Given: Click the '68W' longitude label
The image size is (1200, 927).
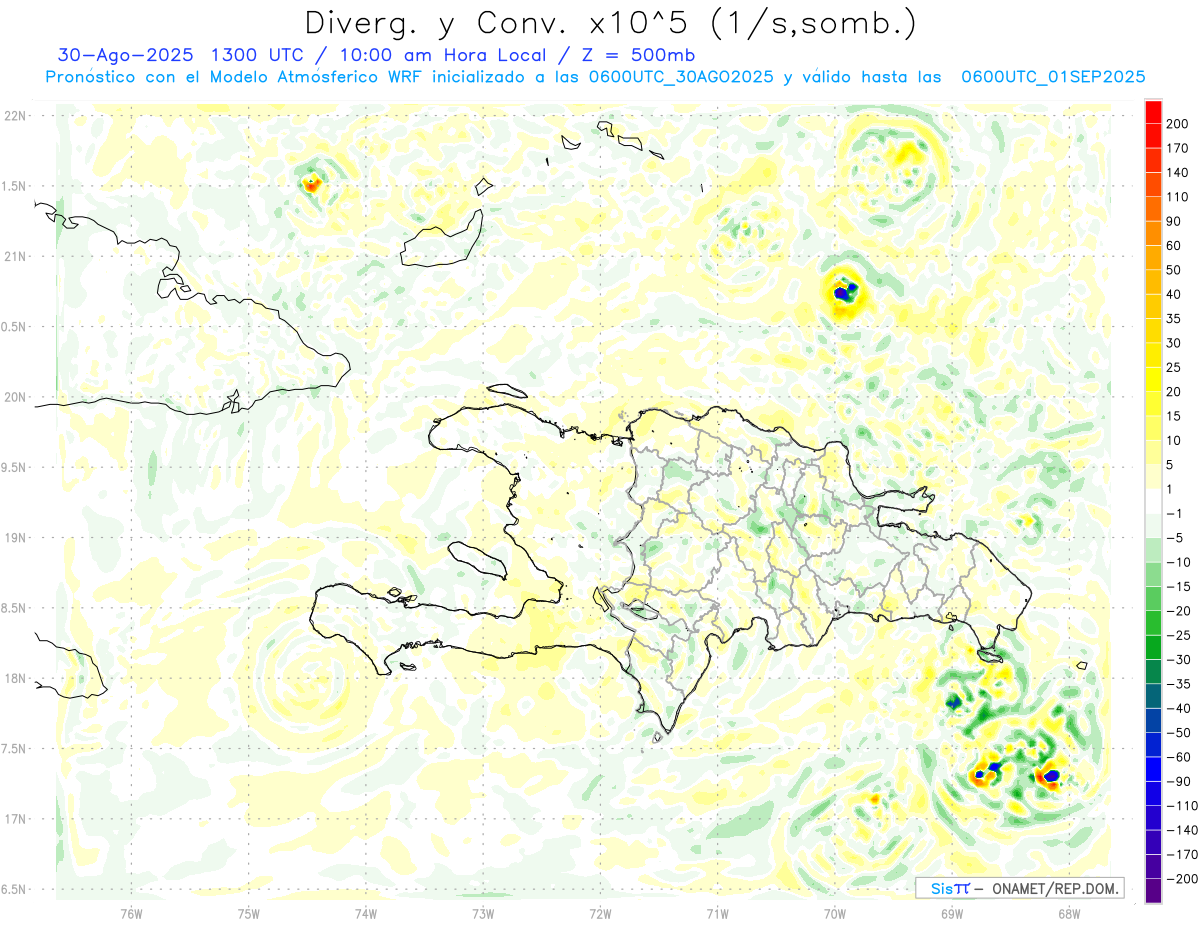Looking at the screenshot, I should pos(1068,913).
